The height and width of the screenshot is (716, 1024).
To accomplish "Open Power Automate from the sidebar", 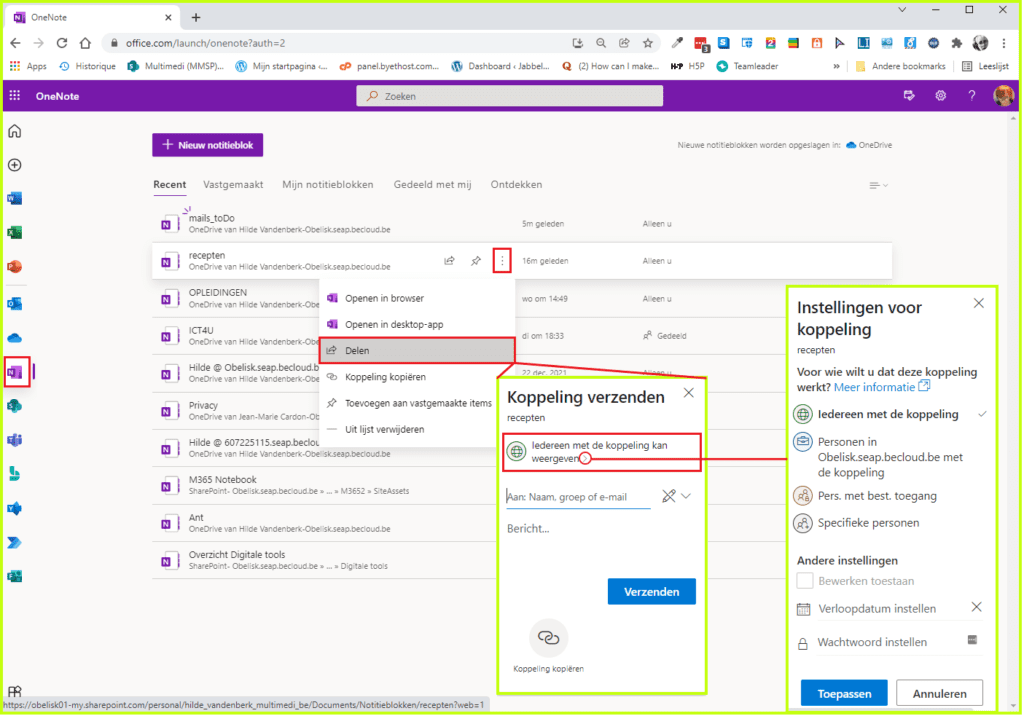I will point(14,542).
